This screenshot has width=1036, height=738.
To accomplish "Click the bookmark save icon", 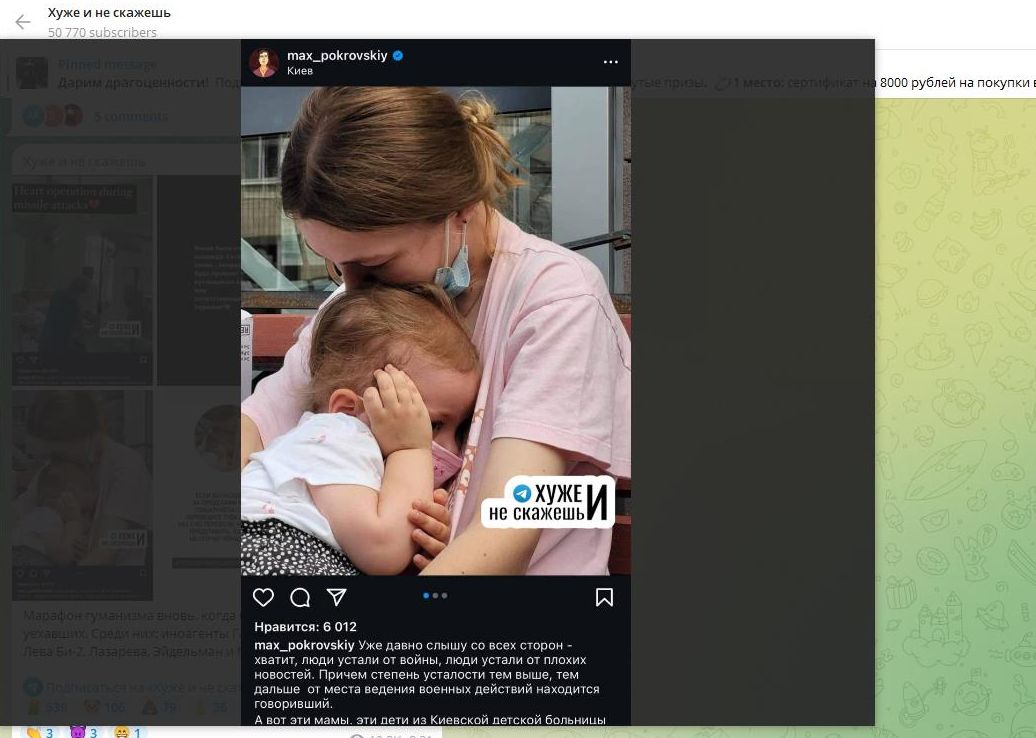I will pos(604,597).
